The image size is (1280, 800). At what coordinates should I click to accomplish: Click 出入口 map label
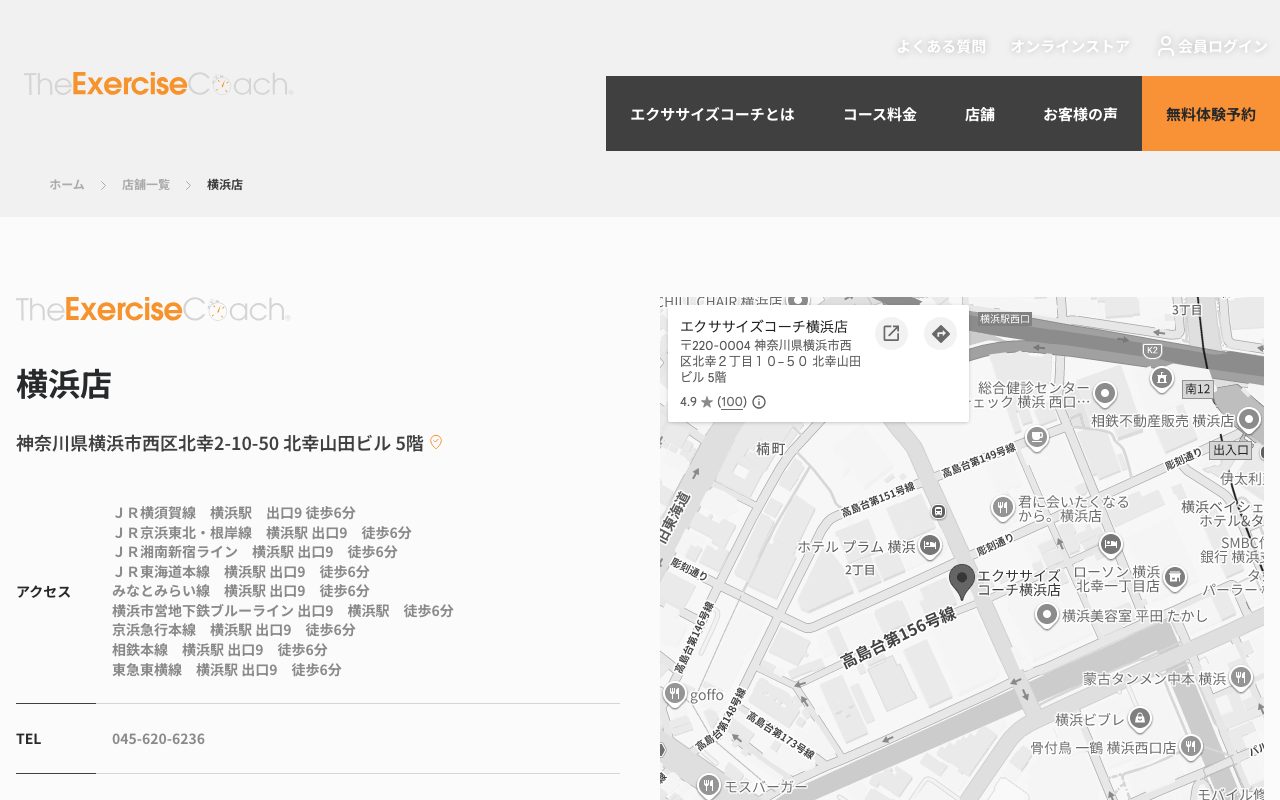(x=1231, y=450)
